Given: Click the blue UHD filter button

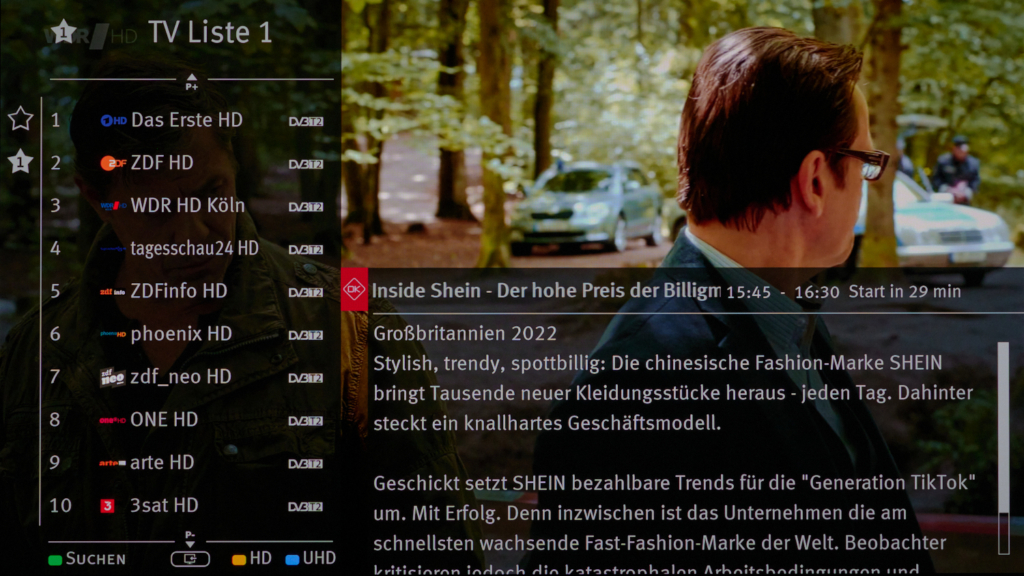Looking at the screenshot, I should [311, 559].
